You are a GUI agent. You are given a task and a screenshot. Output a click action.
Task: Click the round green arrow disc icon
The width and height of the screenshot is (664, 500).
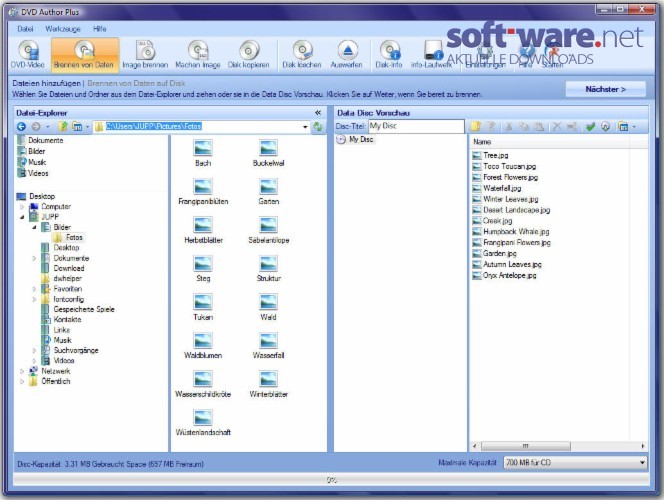coord(606,126)
